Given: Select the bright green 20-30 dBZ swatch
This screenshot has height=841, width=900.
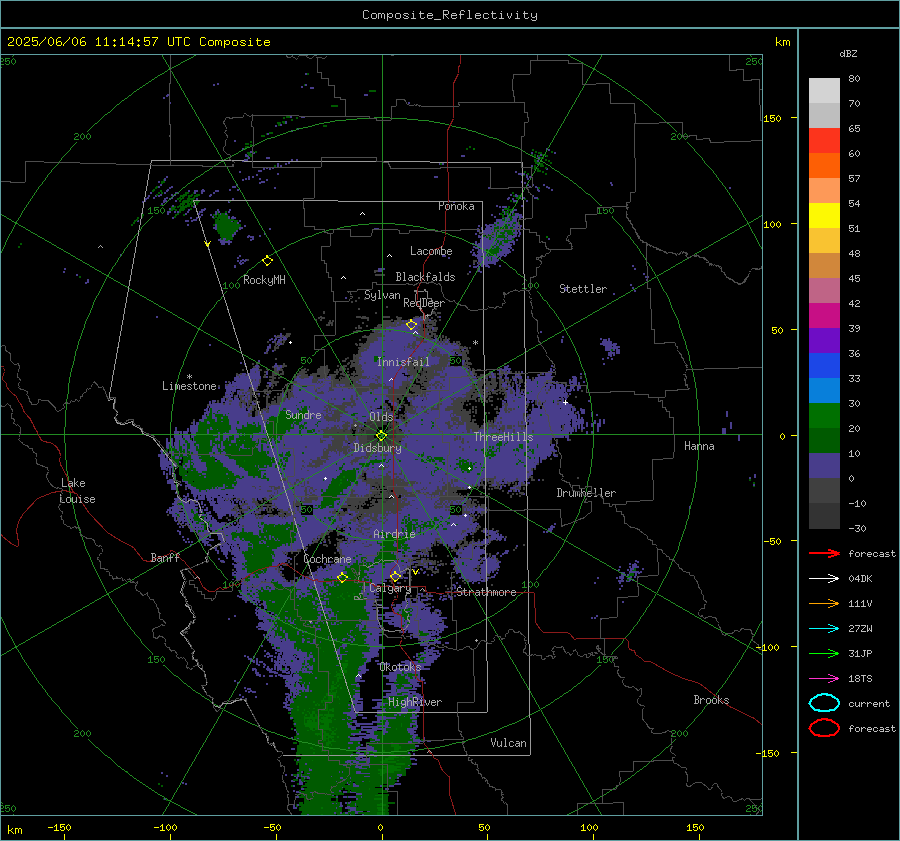Looking at the screenshot, I should click(824, 416).
